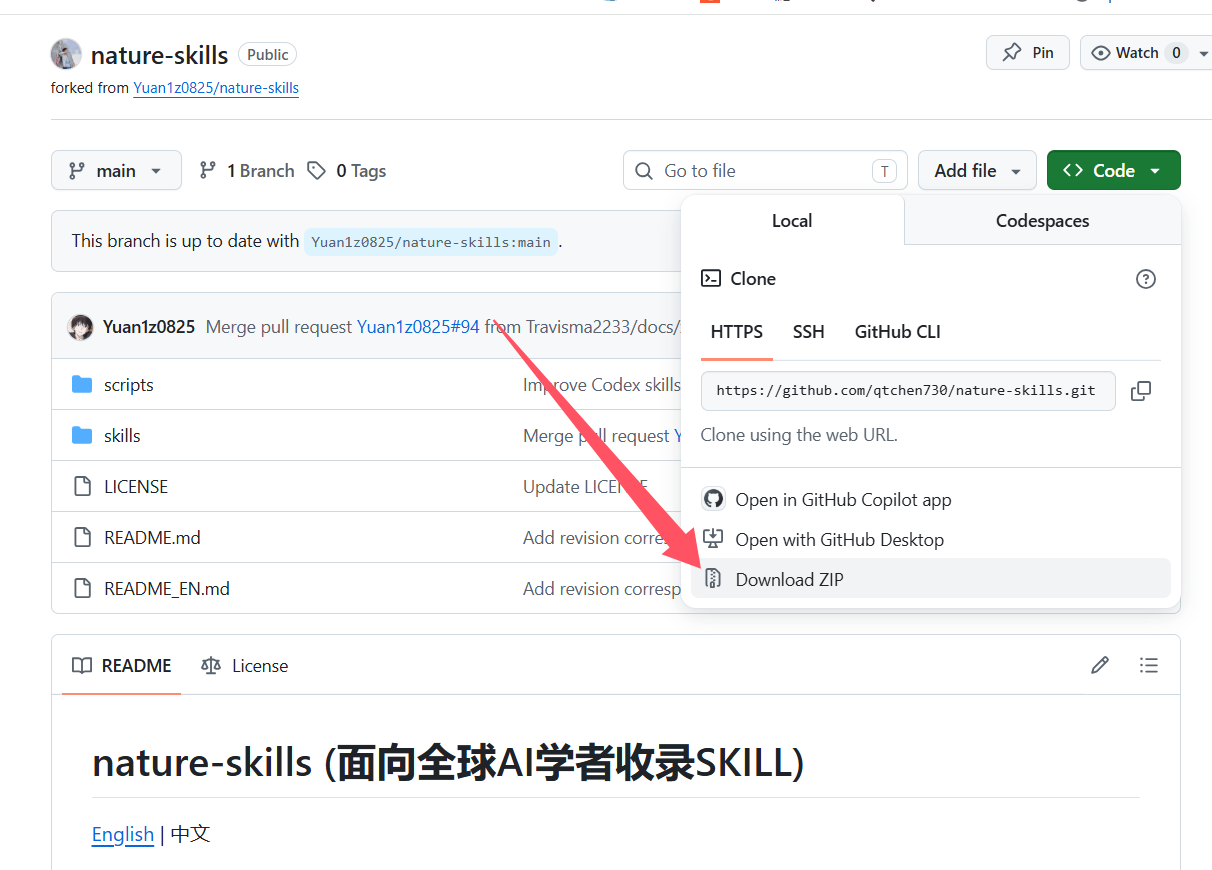This screenshot has width=1212, height=870.
Task: Click the branch icon beside main
Action: pos(77,171)
